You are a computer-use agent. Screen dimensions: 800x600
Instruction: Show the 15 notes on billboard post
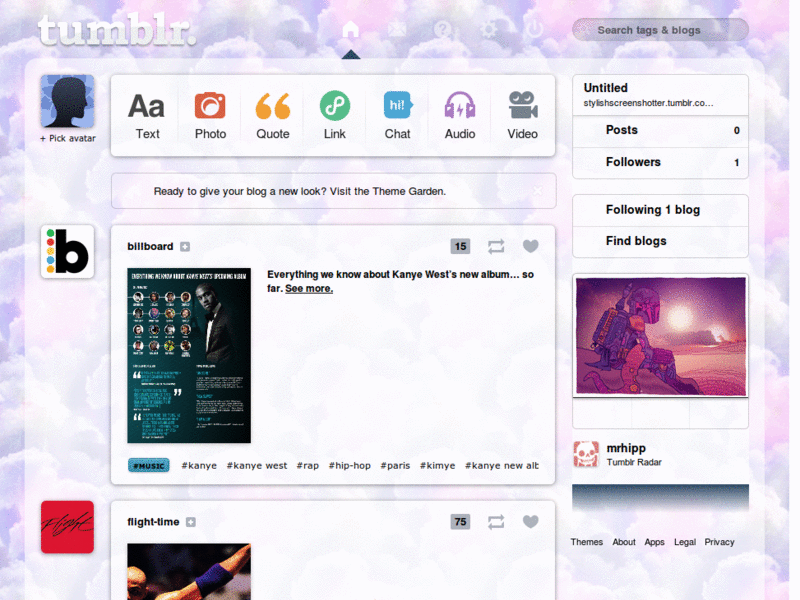tap(460, 246)
